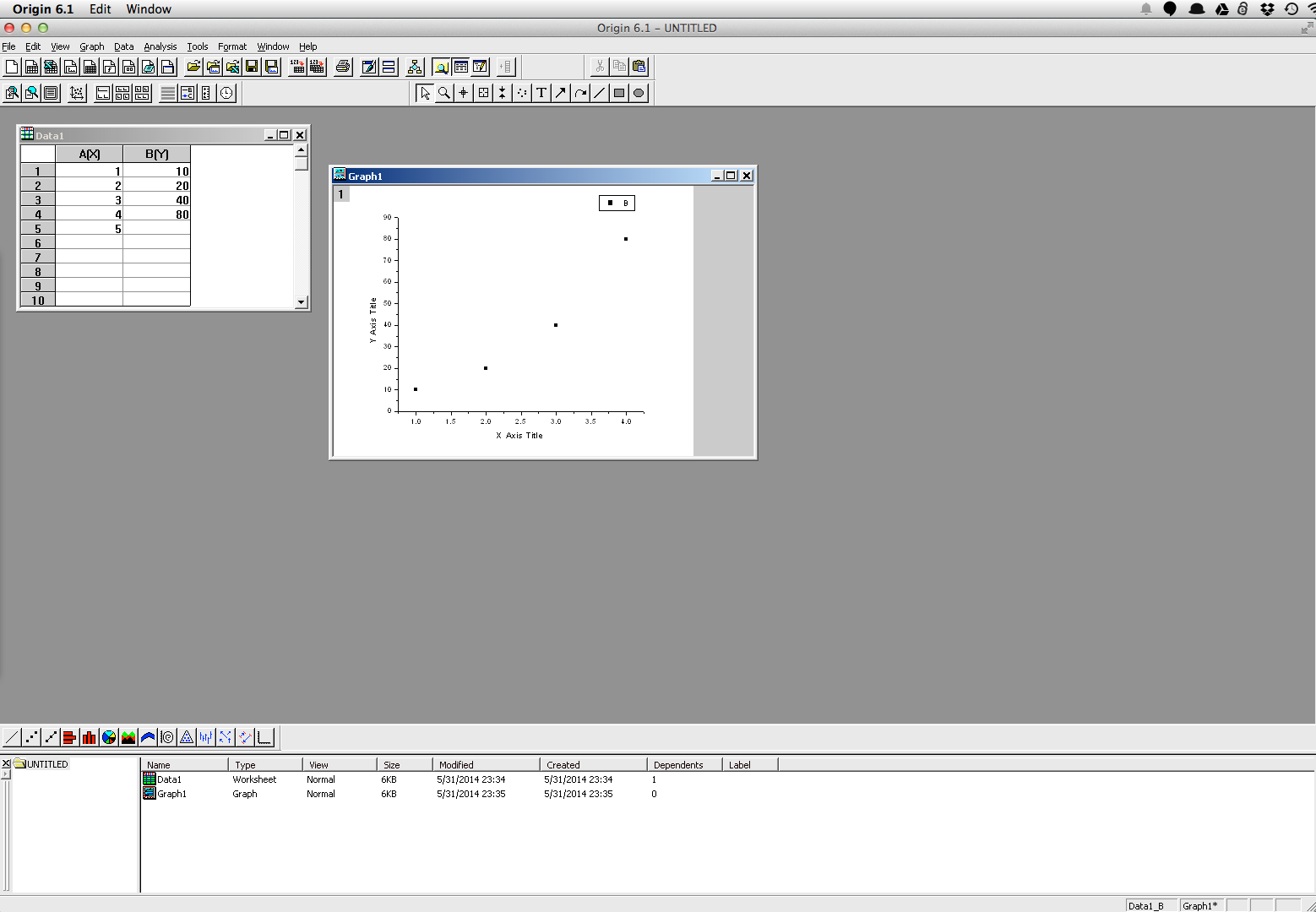This screenshot has height=912, width=1316.
Task: Select the magnifier Zoom tool in Tools toolbar
Action: coord(443,93)
